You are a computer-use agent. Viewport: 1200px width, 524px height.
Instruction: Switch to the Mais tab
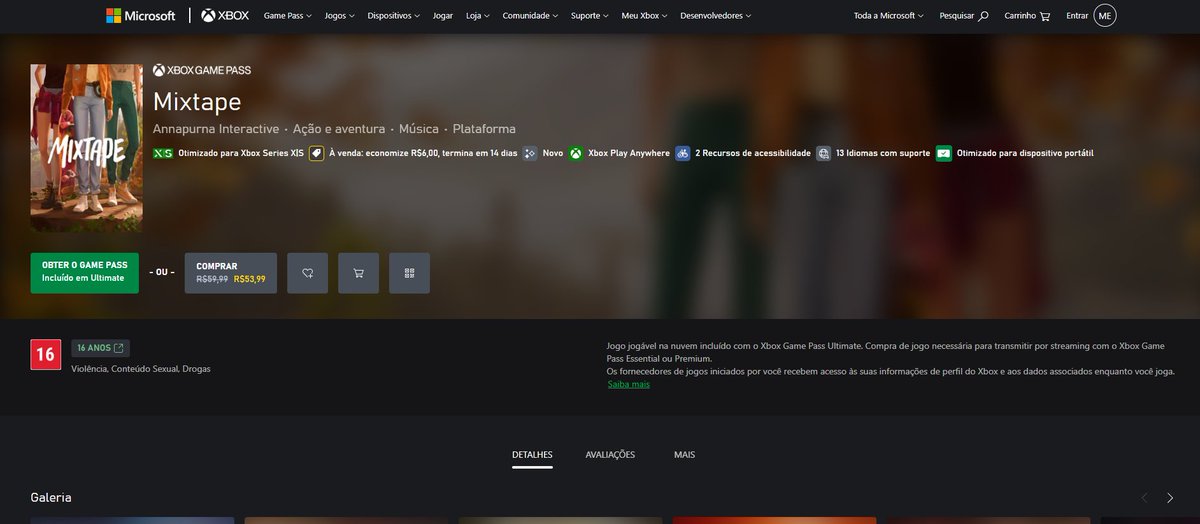(684, 455)
